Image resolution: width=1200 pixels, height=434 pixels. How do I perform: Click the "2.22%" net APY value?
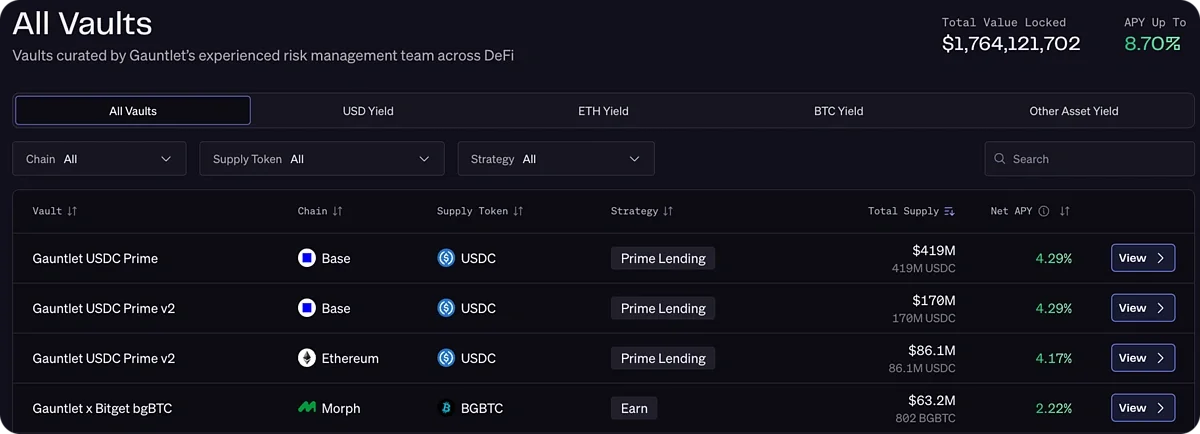tap(1053, 408)
